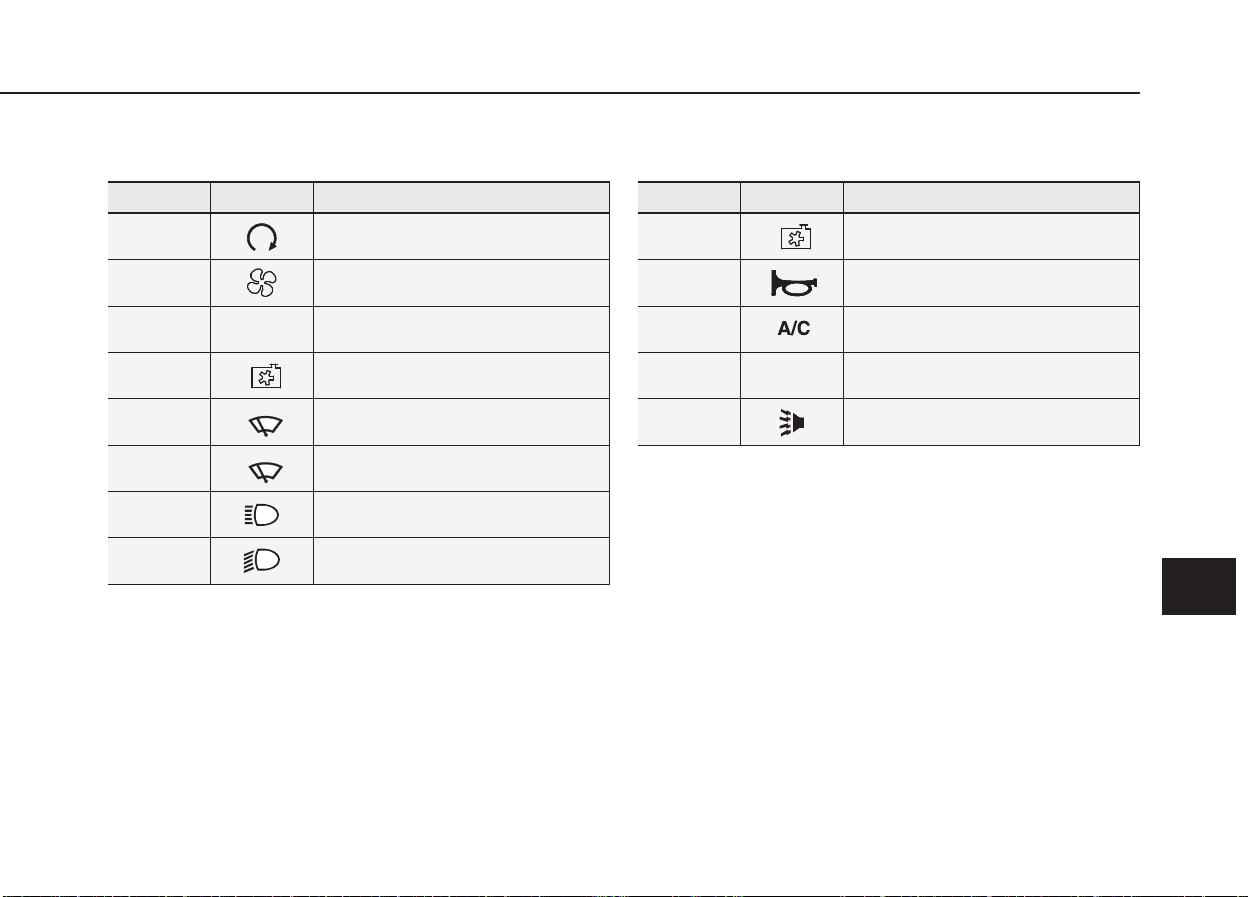Click the horn symbol

791,284
